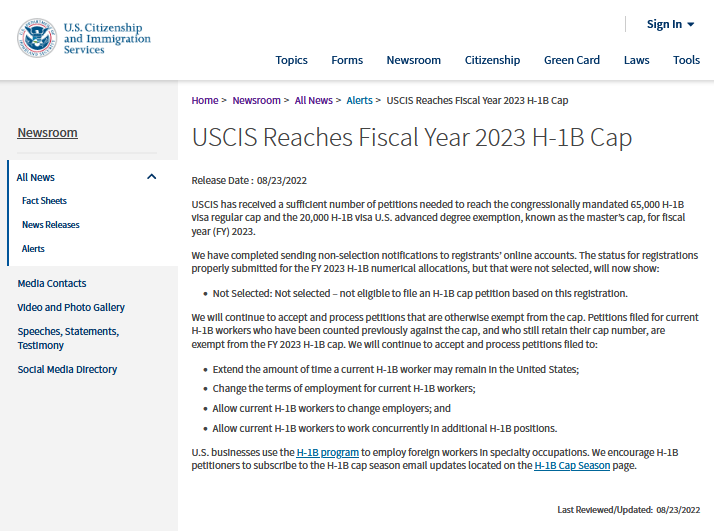Screen dimensions: 714x531
Task: Click the Last Reviewed/Updated: 08/23/2022 text
Action: [628, 510]
